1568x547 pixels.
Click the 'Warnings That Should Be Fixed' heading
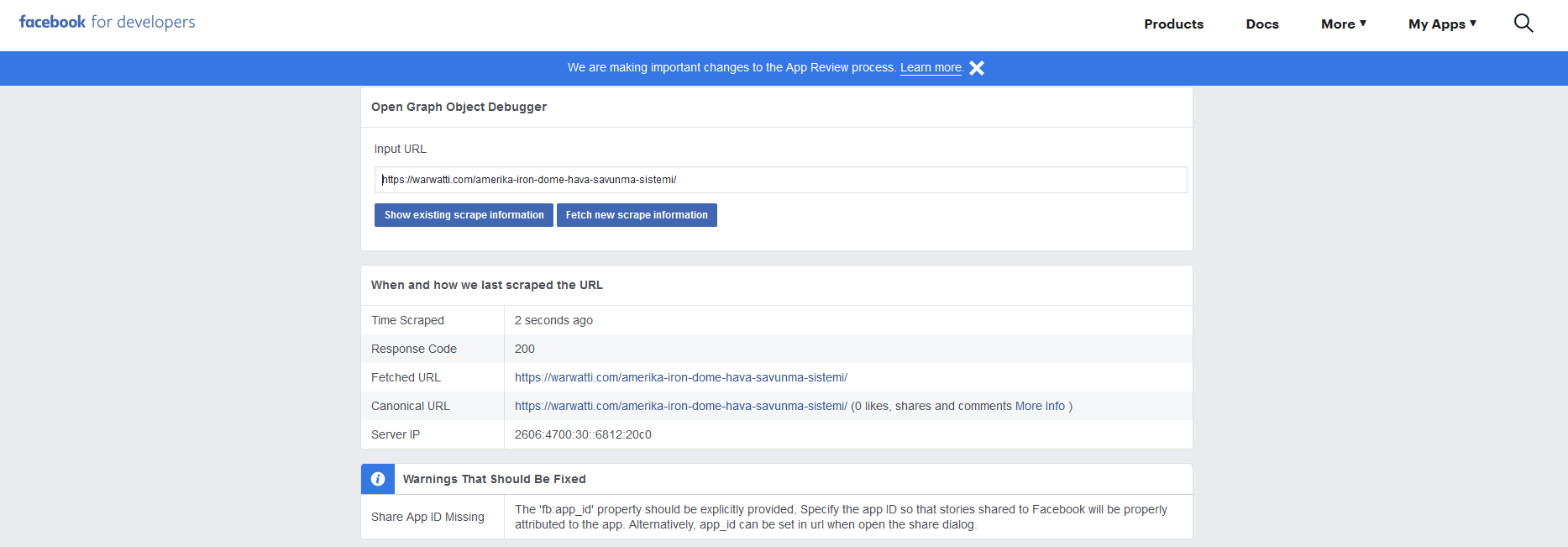coord(495,479)
